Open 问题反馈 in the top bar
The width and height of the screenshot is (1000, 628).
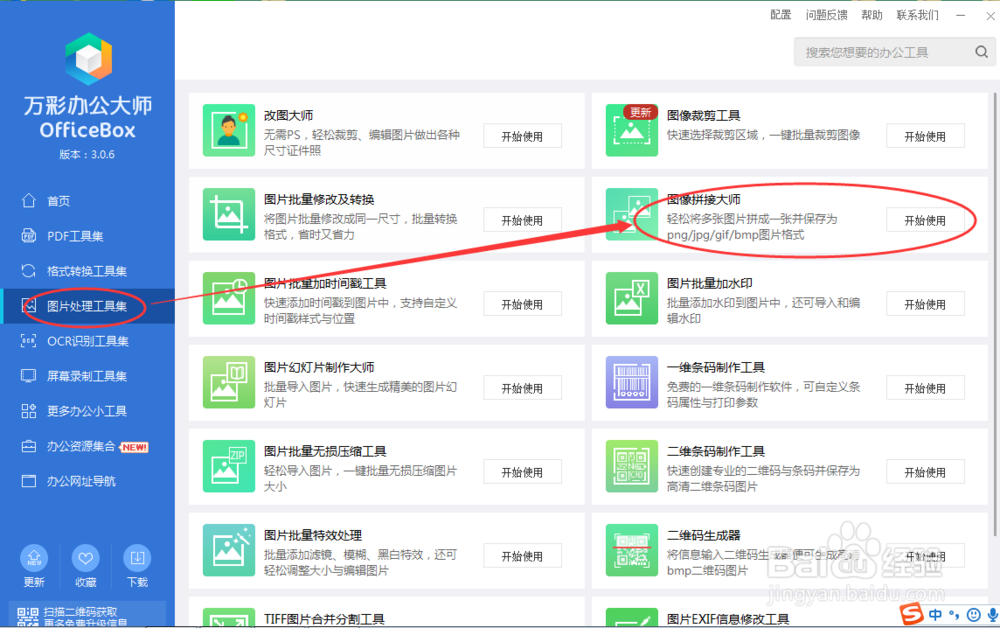(827, 15)
